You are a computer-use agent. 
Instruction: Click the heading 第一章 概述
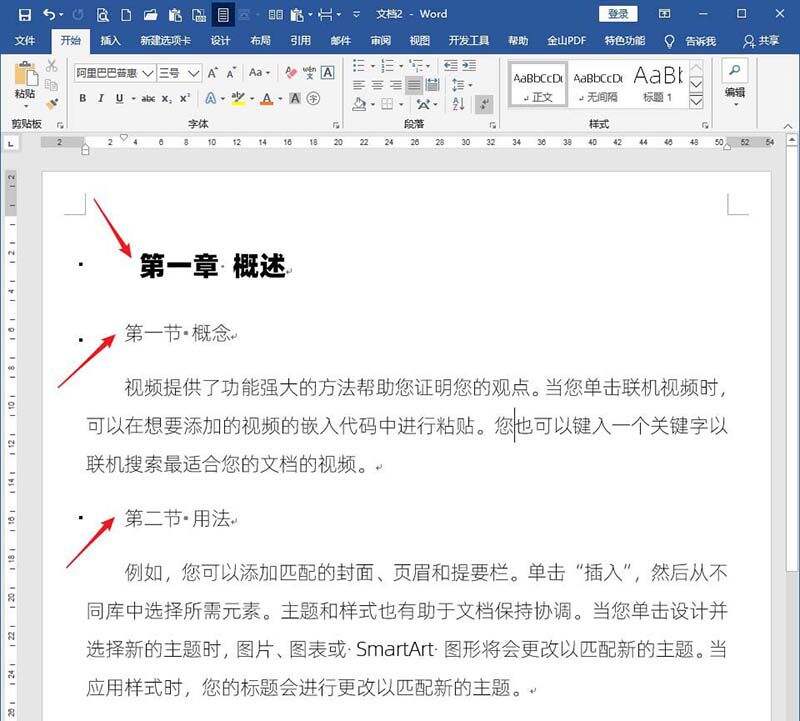point(212,265)
